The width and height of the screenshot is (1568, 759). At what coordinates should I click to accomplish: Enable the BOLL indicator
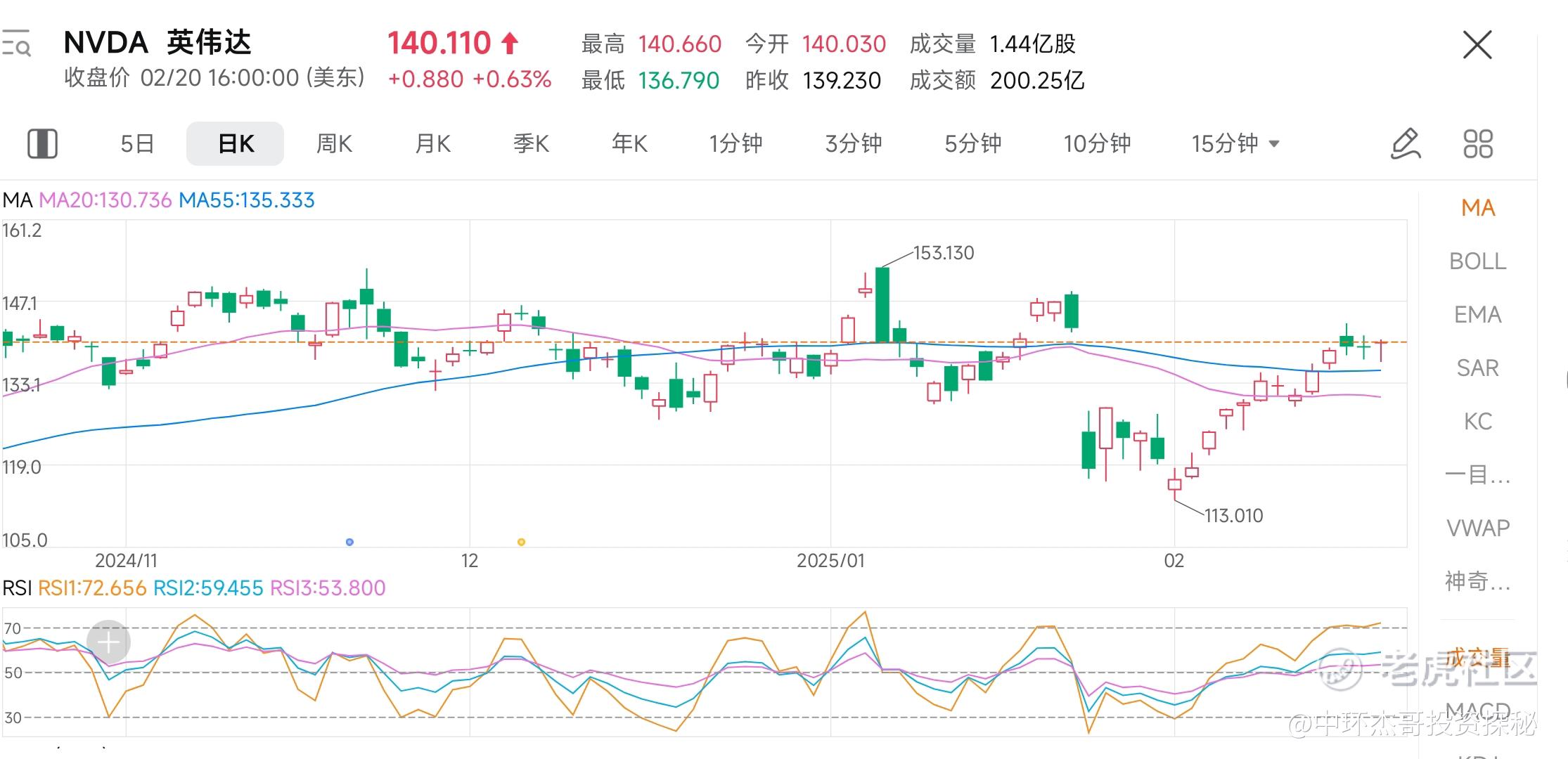click(x=1478, y=261)
